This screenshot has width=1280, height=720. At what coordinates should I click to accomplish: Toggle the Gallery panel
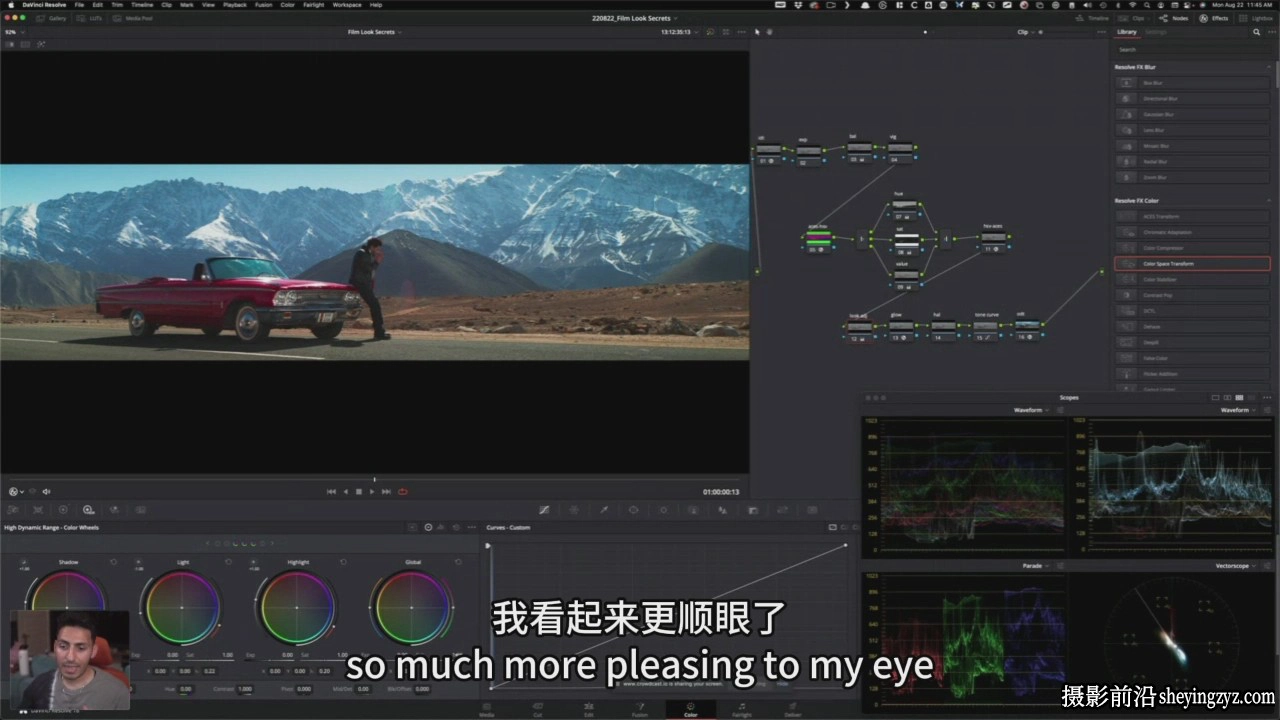pyautogui.click(x=52, y=18)
